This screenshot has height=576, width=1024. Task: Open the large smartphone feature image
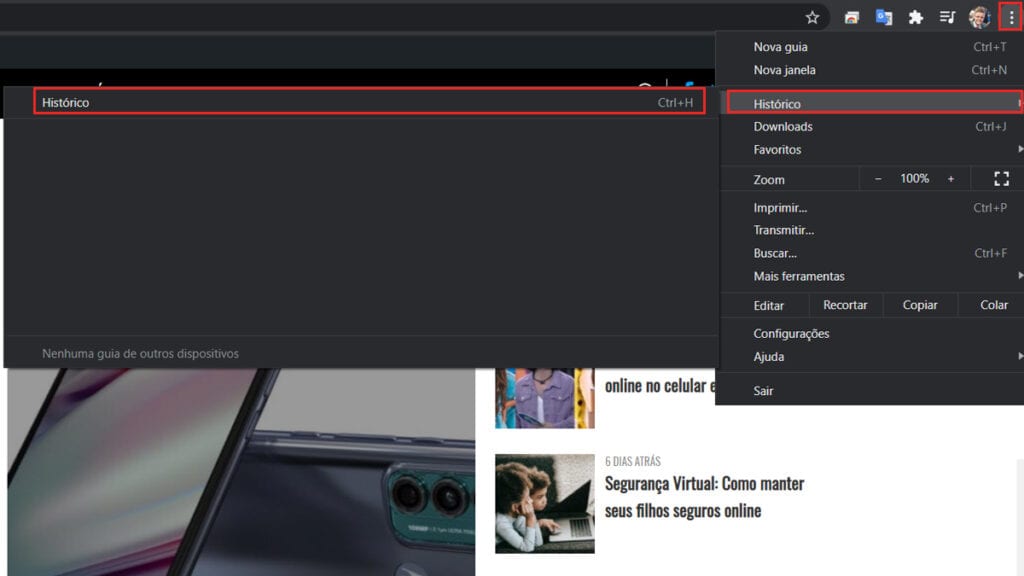(241, 472)
